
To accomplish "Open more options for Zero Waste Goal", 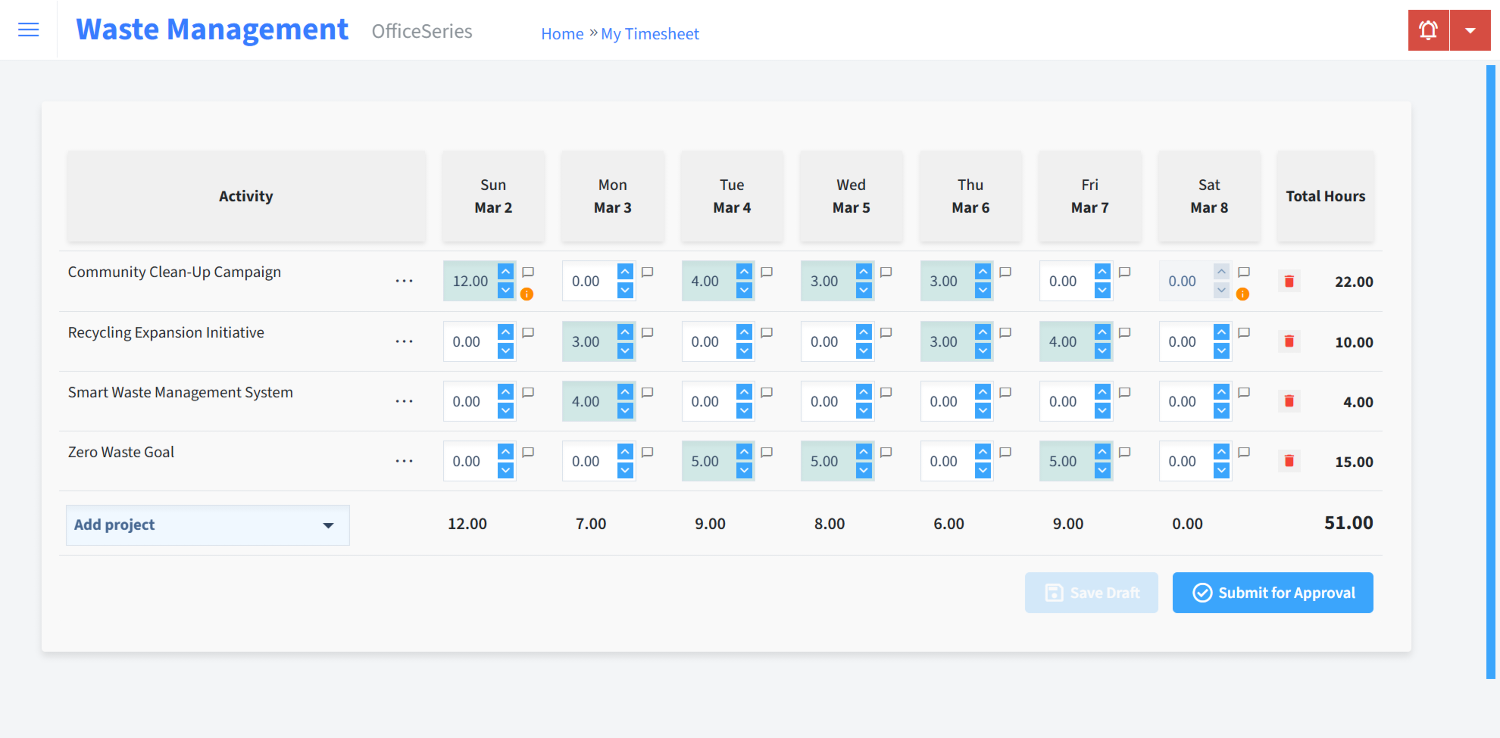I will coord(404,461).
